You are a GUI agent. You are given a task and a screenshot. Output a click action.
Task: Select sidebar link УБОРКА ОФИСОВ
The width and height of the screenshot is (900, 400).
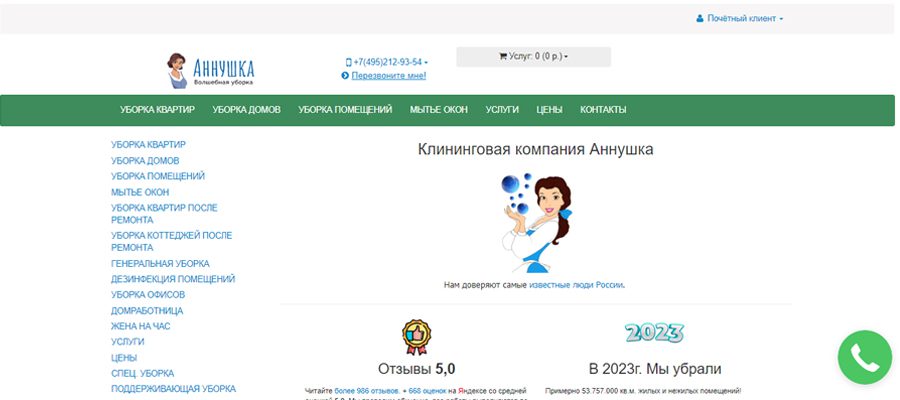tap(148, 294)
